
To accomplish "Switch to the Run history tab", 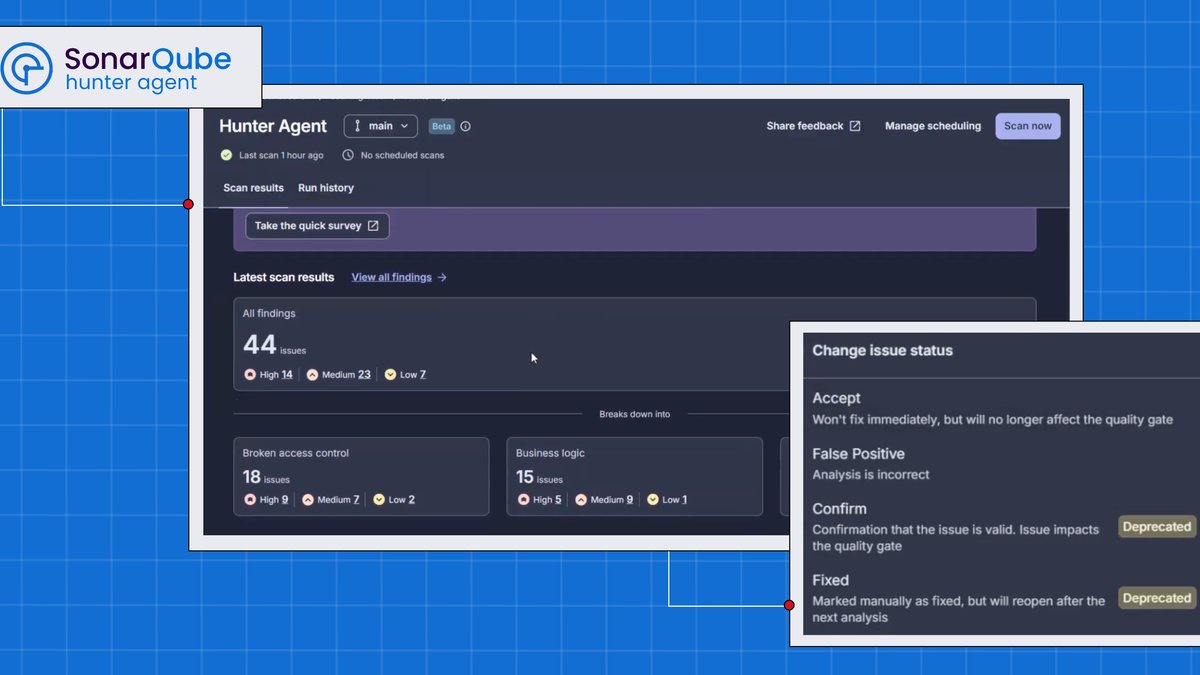I will tap(326, 188).
